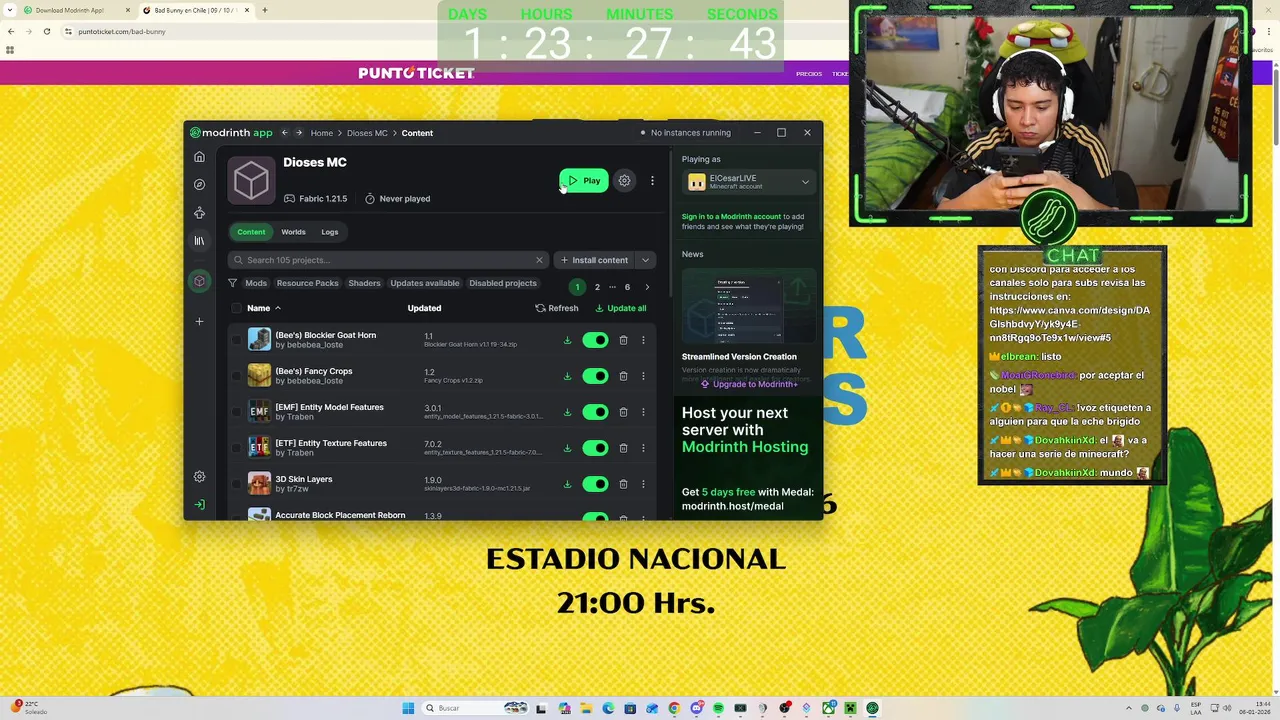Open more options for Blockier Goat Horn

[x=643, y=340]
